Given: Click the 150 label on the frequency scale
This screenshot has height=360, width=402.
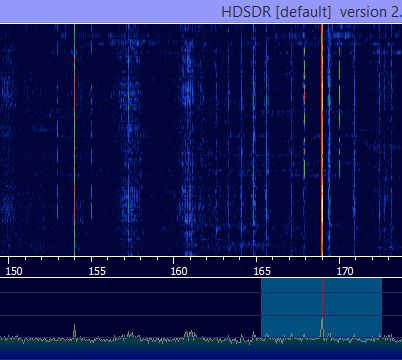Looking at the screenshot, I should click(14, 271).
